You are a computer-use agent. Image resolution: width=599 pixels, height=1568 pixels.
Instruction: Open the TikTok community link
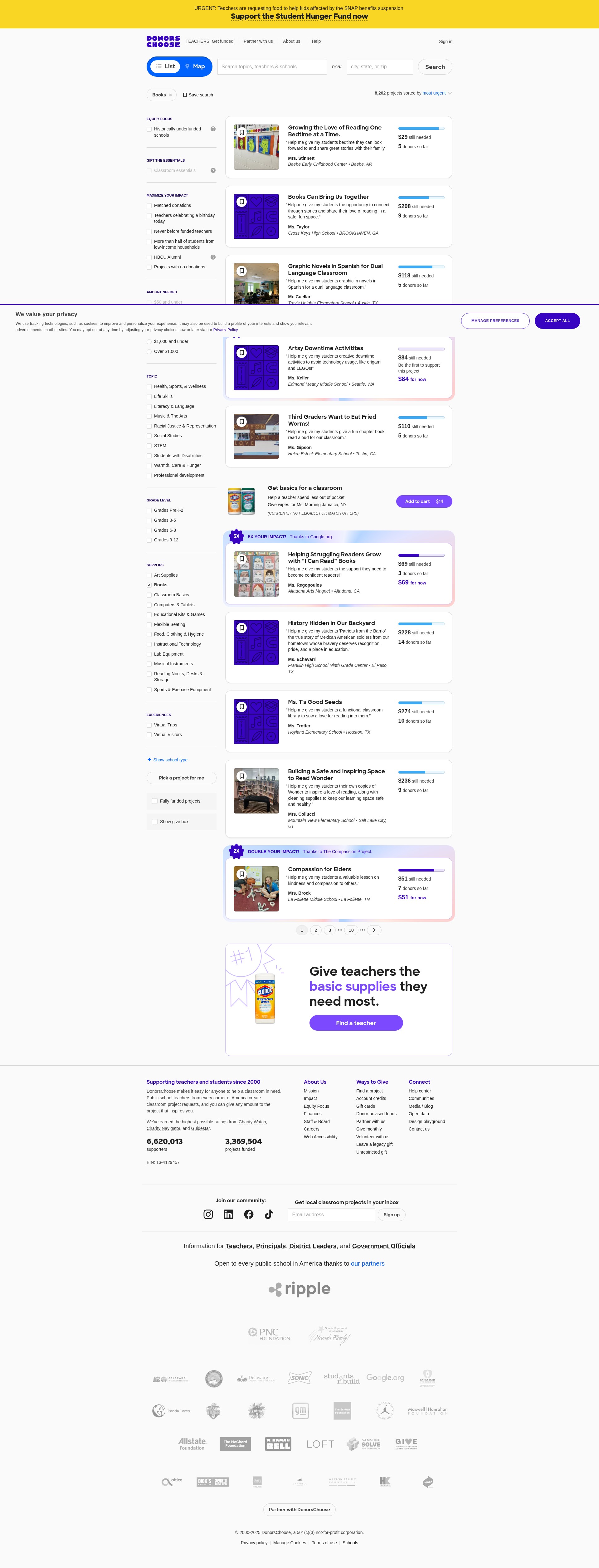click(269, 1214)
